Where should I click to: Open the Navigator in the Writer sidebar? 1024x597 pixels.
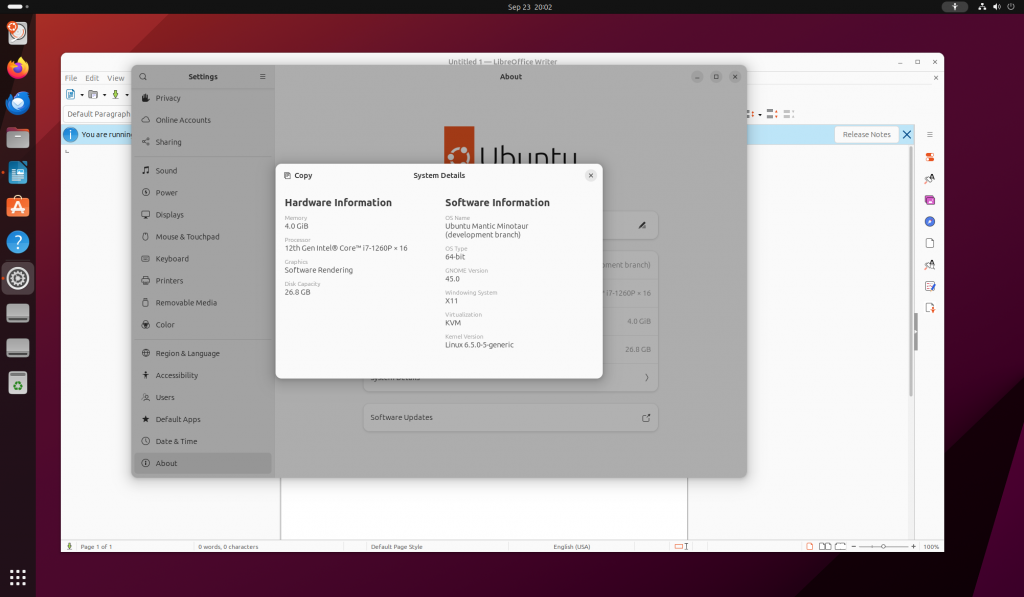[x=929, y=222]
